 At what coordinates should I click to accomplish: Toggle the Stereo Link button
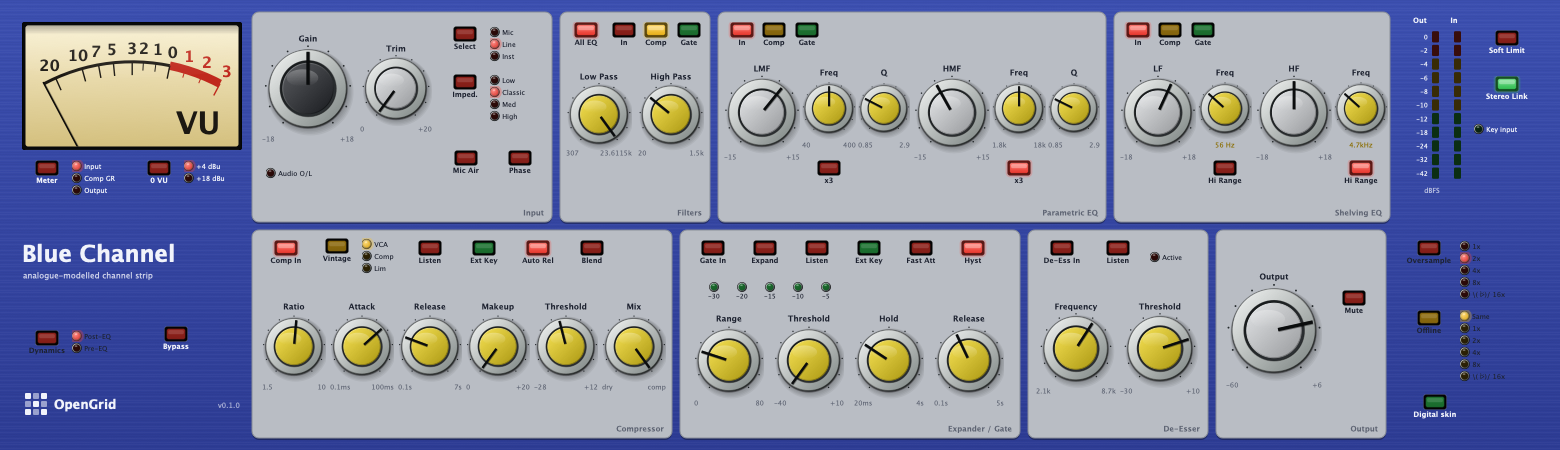pos(1507,84)
